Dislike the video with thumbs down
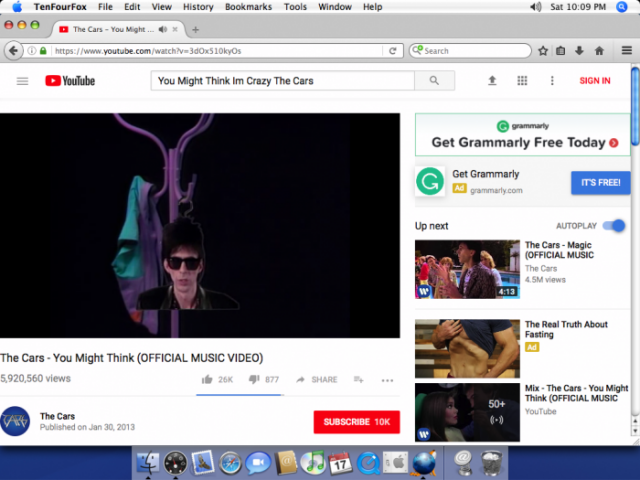This screenshot has width=640, height=480. (254, 380)
